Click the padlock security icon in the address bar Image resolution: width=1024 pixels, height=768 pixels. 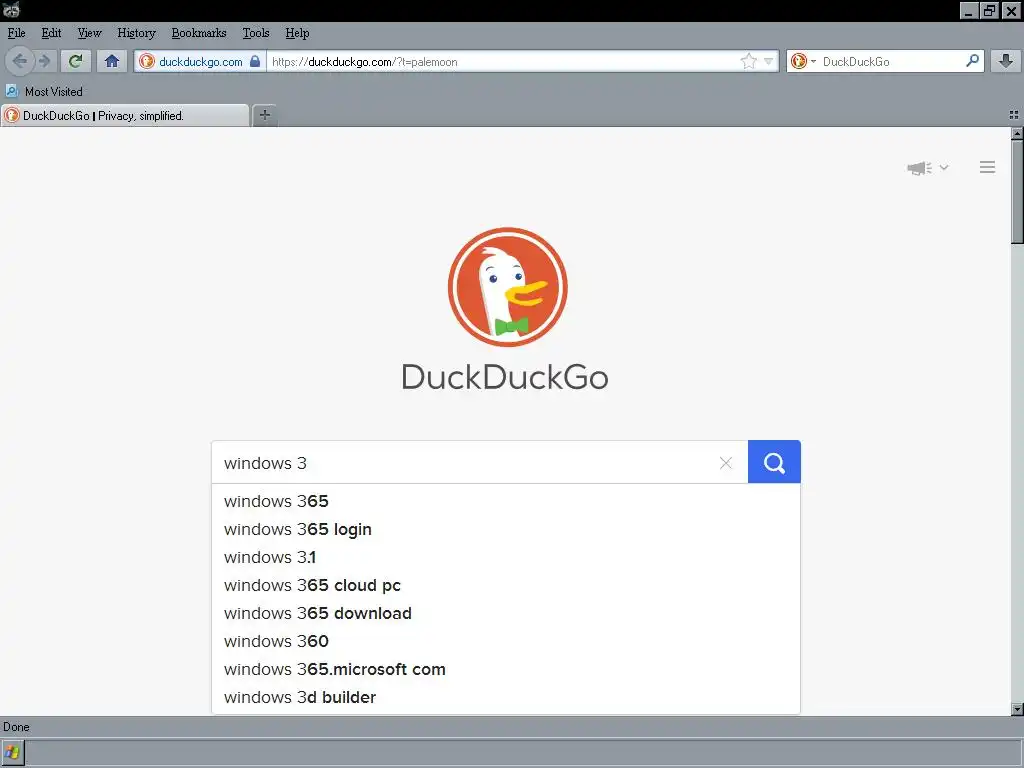tap(255, 61)
